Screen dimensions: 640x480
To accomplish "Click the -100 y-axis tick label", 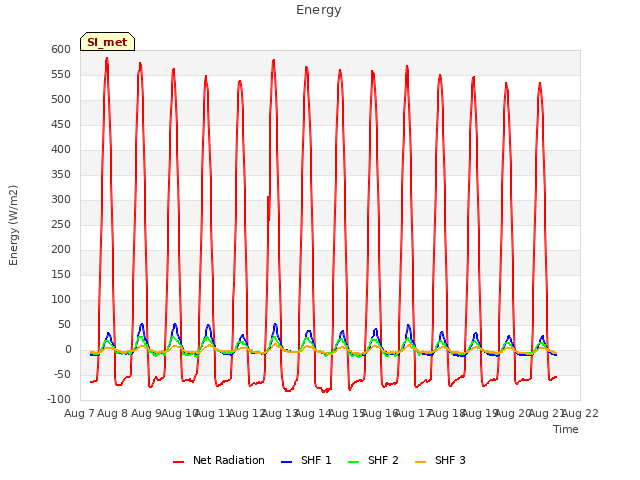I will pos(59,400).
